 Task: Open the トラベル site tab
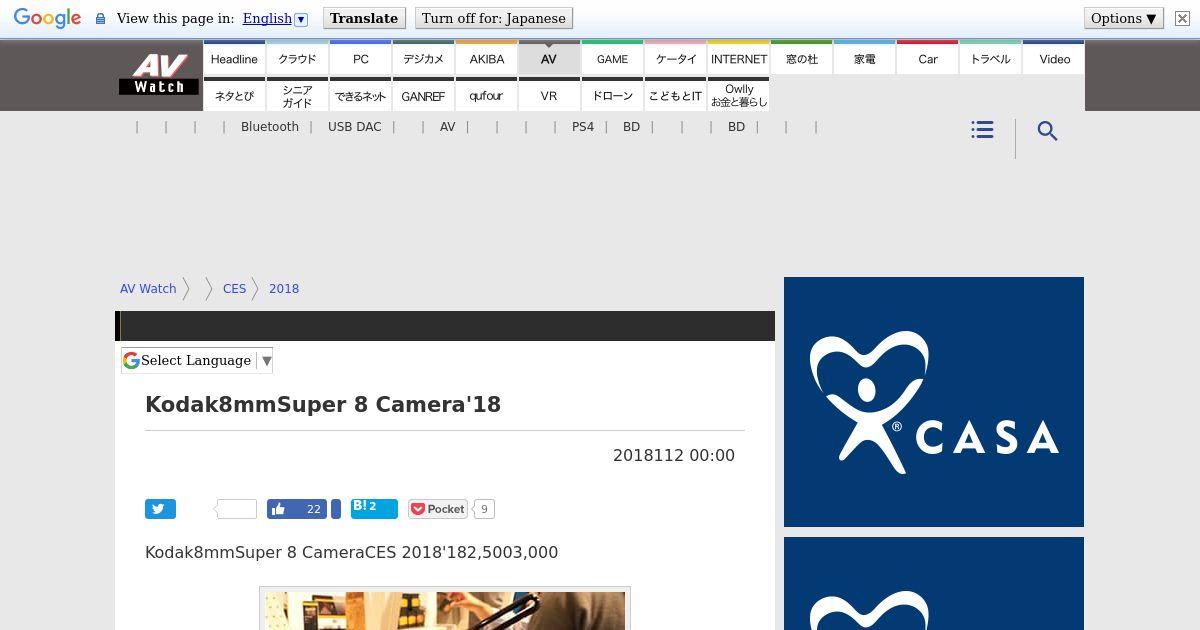991,59
